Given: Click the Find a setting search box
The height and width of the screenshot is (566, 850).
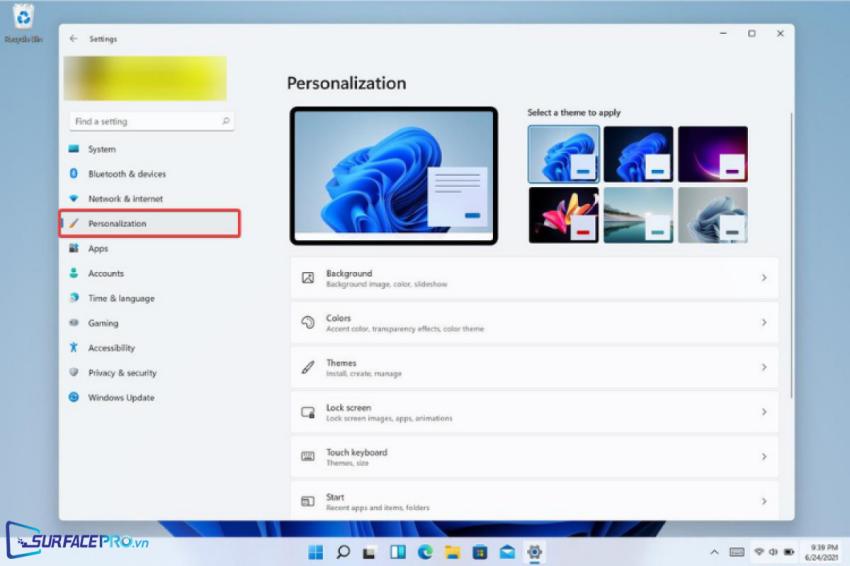Looking at the screenshot, I should coord(152,121).
